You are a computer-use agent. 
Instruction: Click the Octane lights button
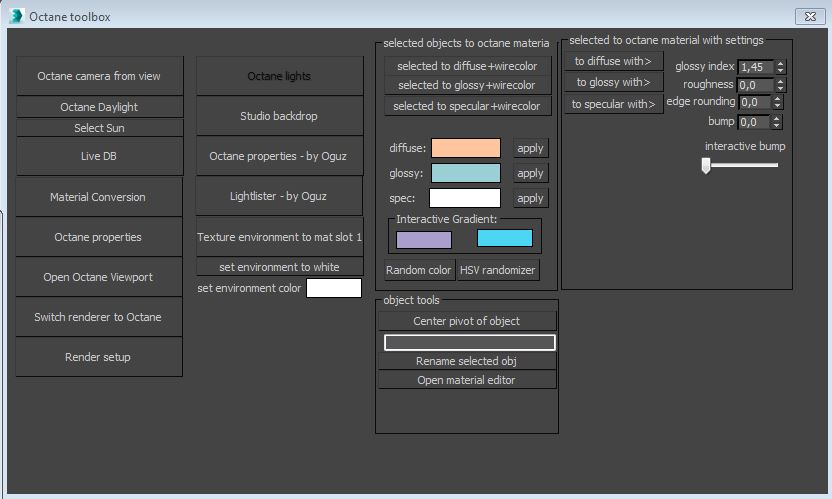[x=280, y=76]
